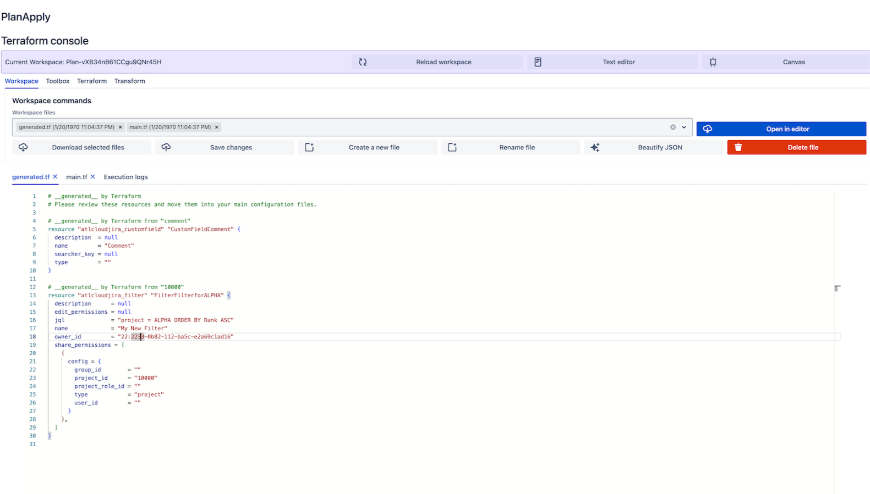Expand the workspace files dropdown
Viewport: 870px width, 494px height.
pyautogui.click(x=684, y=127)
